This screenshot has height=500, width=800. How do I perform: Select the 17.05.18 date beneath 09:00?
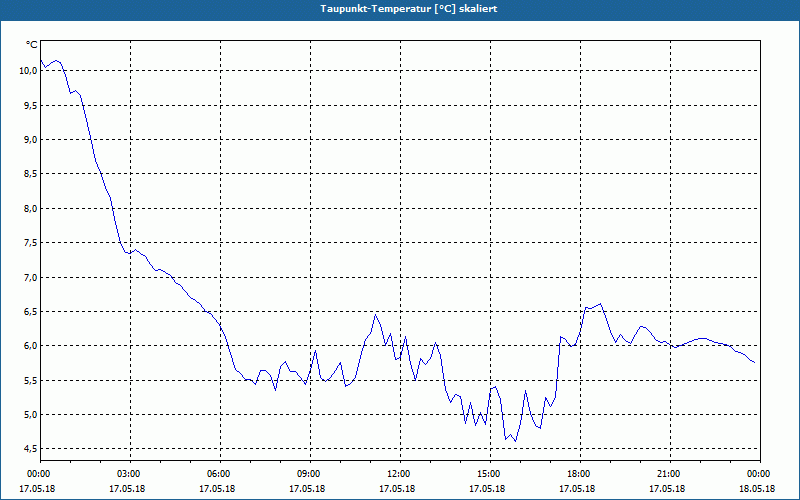point(308,489)
